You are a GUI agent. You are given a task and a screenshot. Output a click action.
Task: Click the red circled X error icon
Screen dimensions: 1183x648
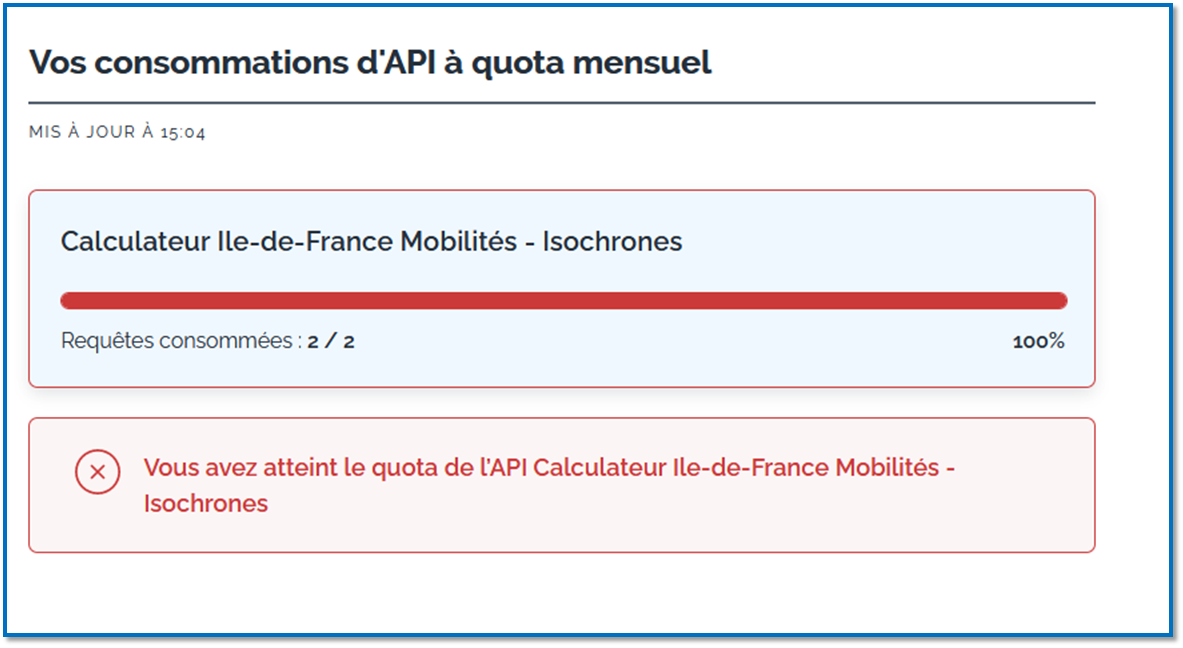pos(97,472)
